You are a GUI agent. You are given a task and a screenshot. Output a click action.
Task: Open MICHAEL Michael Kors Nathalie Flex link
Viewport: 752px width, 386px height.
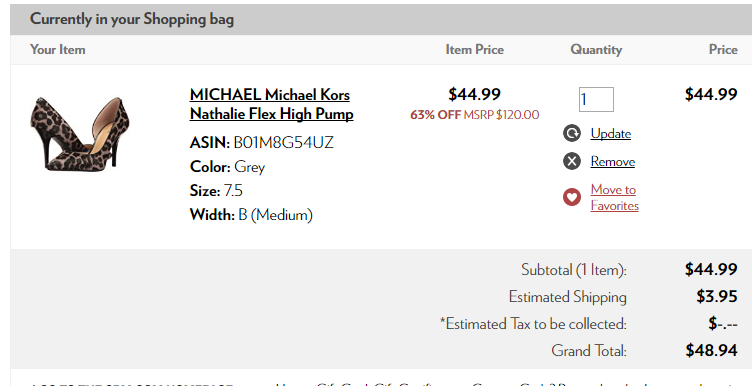[x=271, y=104]
